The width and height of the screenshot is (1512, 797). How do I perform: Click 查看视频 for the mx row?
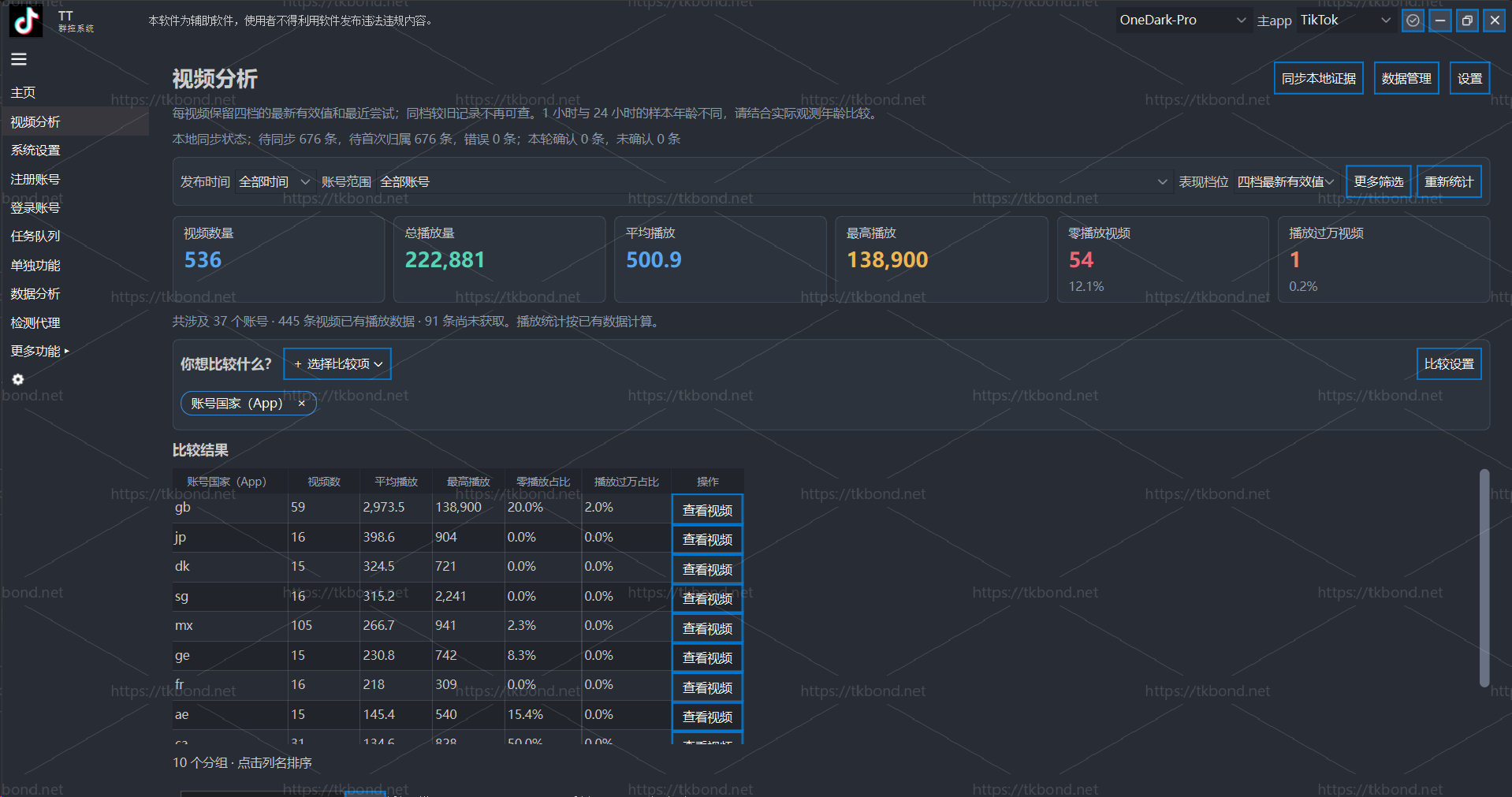(x=707, y=628)
